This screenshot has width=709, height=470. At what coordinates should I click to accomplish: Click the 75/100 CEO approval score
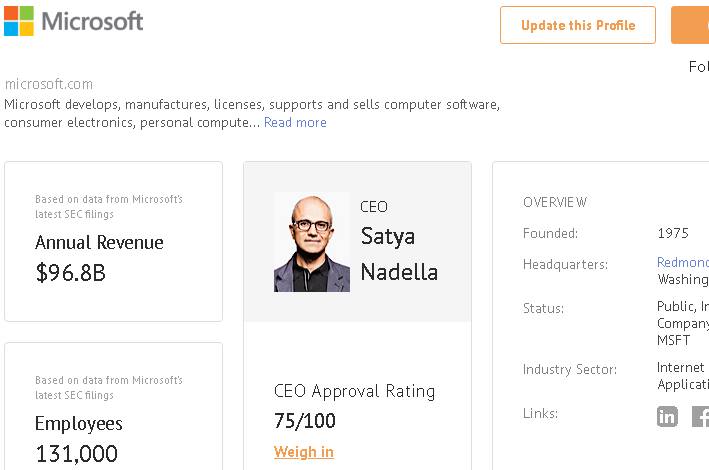[x=305, y=421]
